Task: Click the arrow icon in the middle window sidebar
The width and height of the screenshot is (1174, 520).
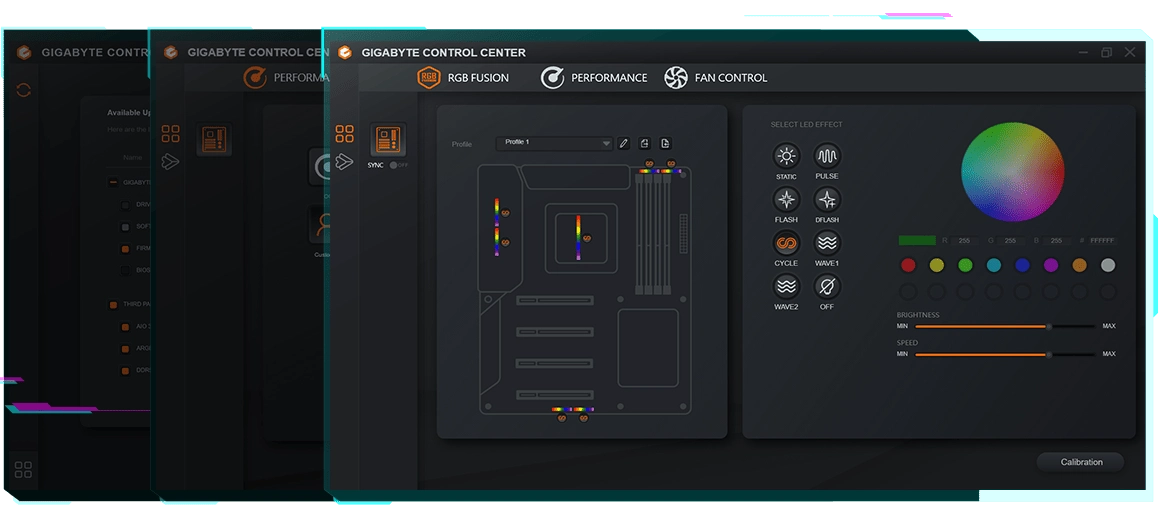Action: coord(171,162)
